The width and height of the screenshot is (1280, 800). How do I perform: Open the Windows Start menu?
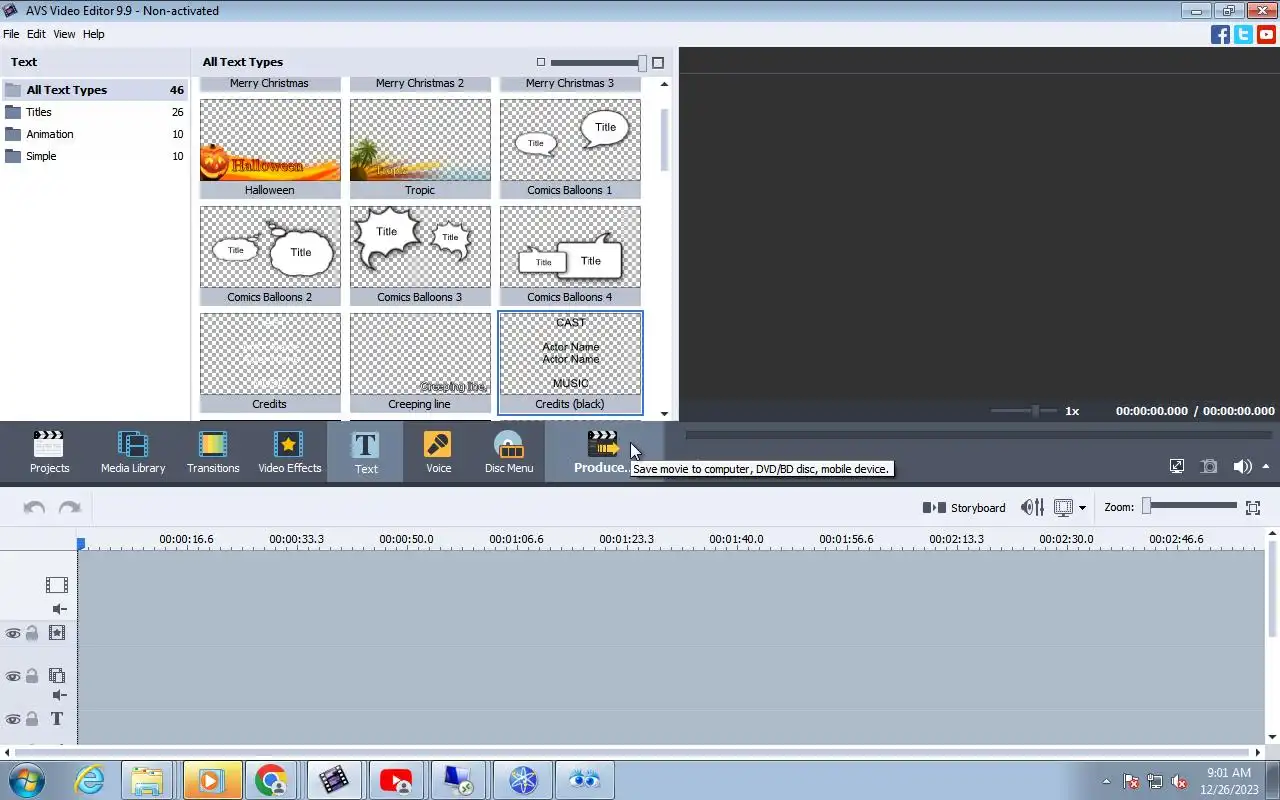(26, 780)
